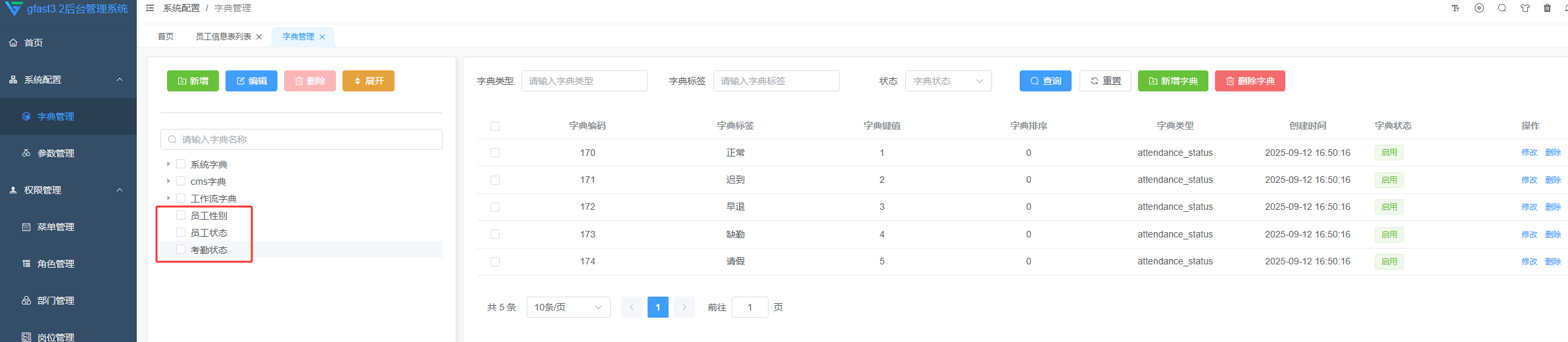The image size is (1568, 342).
Task: Check the row with code 170
Action: point(495,153)
